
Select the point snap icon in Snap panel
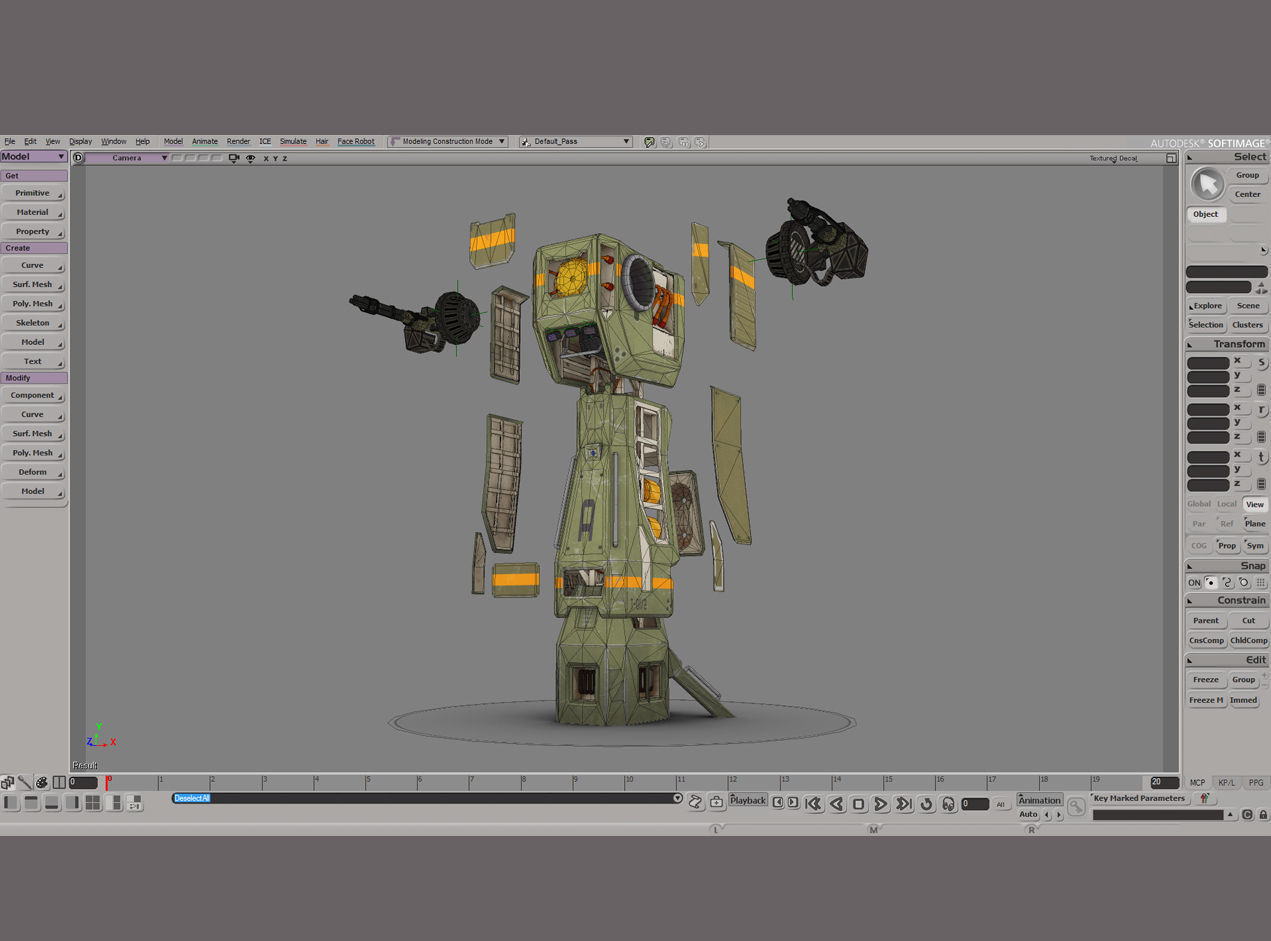[x=1211, y=582]
